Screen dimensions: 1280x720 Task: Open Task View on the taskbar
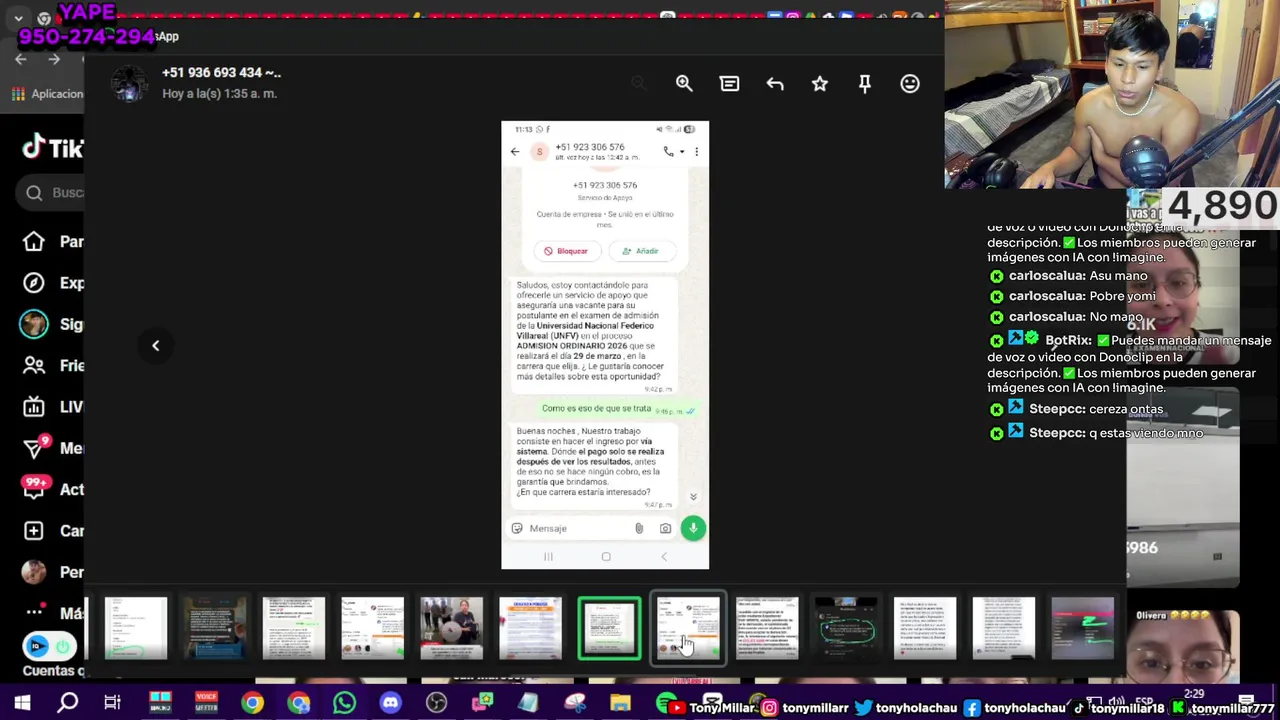pyautogui.click(x=112, y=703)
